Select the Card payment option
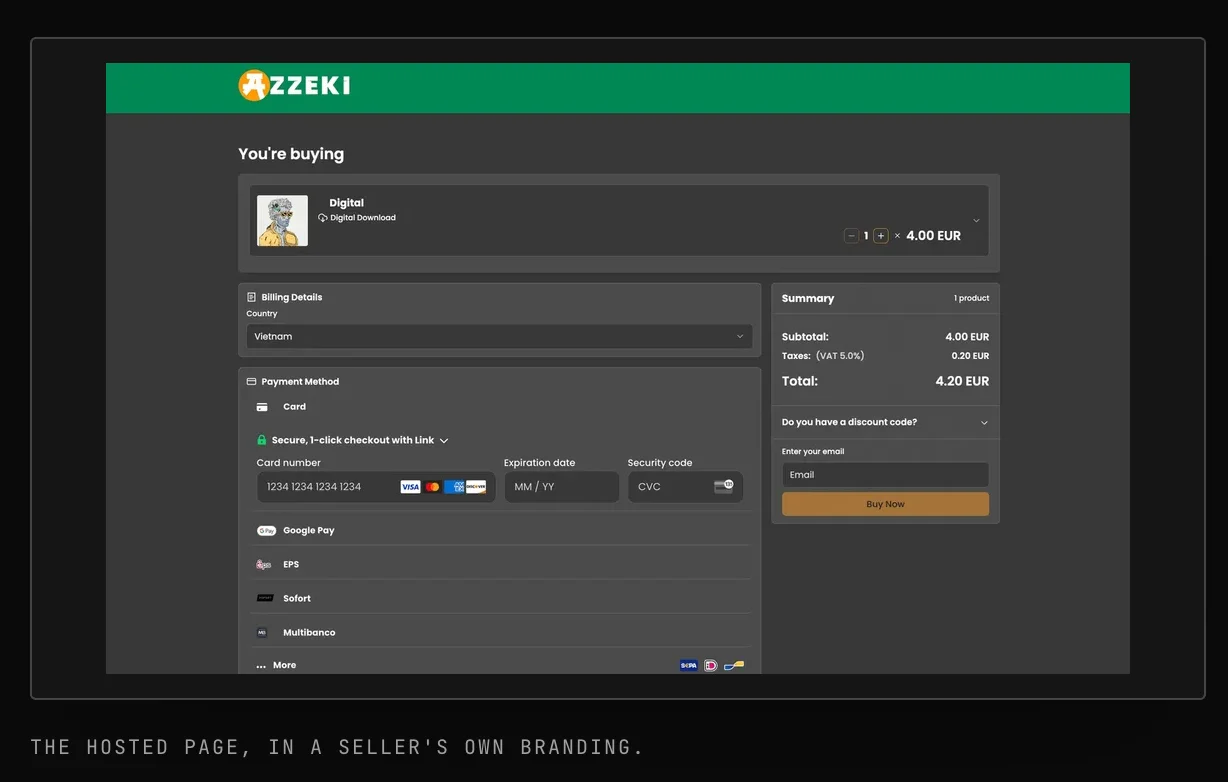Viewport: 1228px width, 782px height. pyautogui.click(x=500, y=407)
